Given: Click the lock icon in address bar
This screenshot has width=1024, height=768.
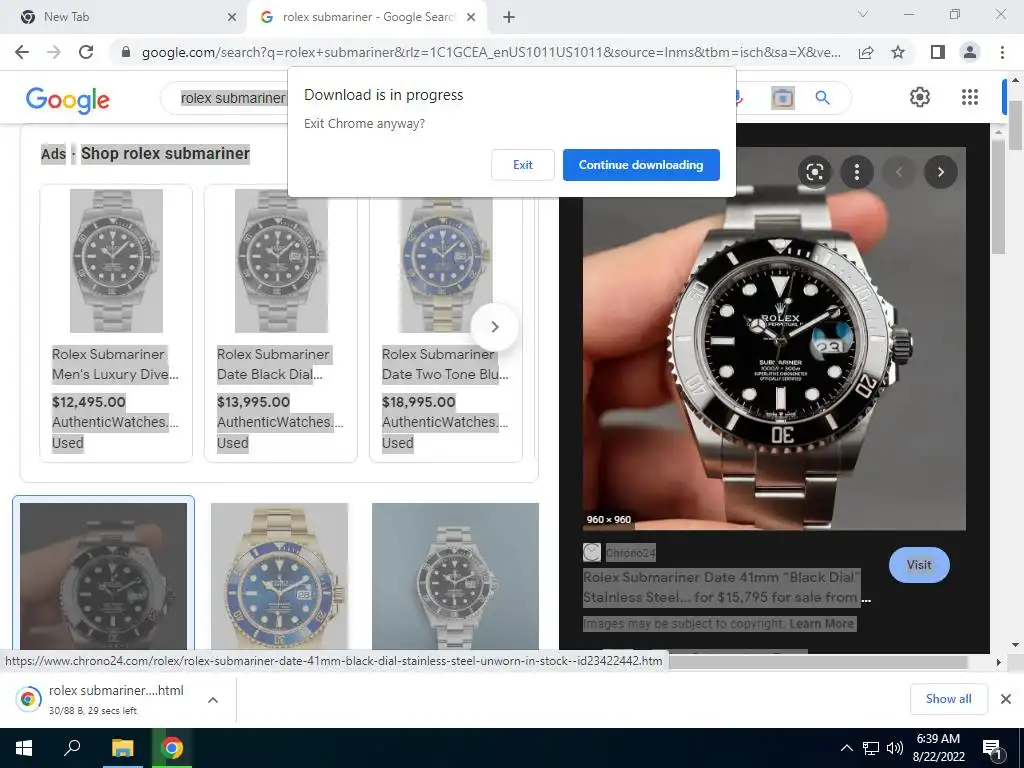Looking at the screenshot, I should pos(126,52).
